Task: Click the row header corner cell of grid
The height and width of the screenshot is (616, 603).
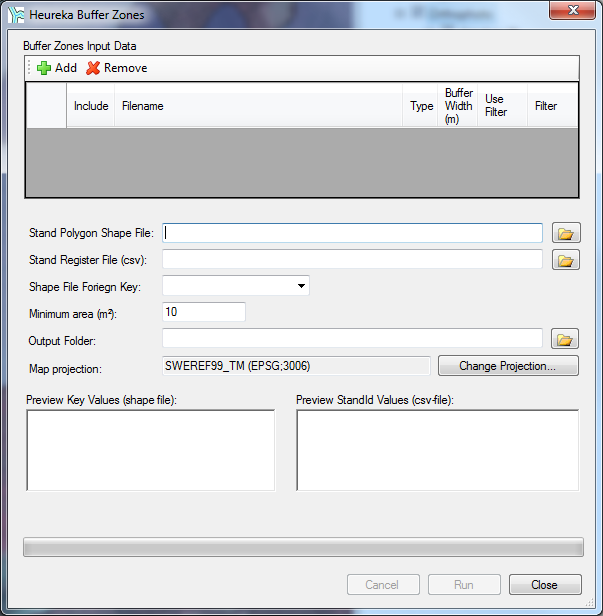Action: 46,105
